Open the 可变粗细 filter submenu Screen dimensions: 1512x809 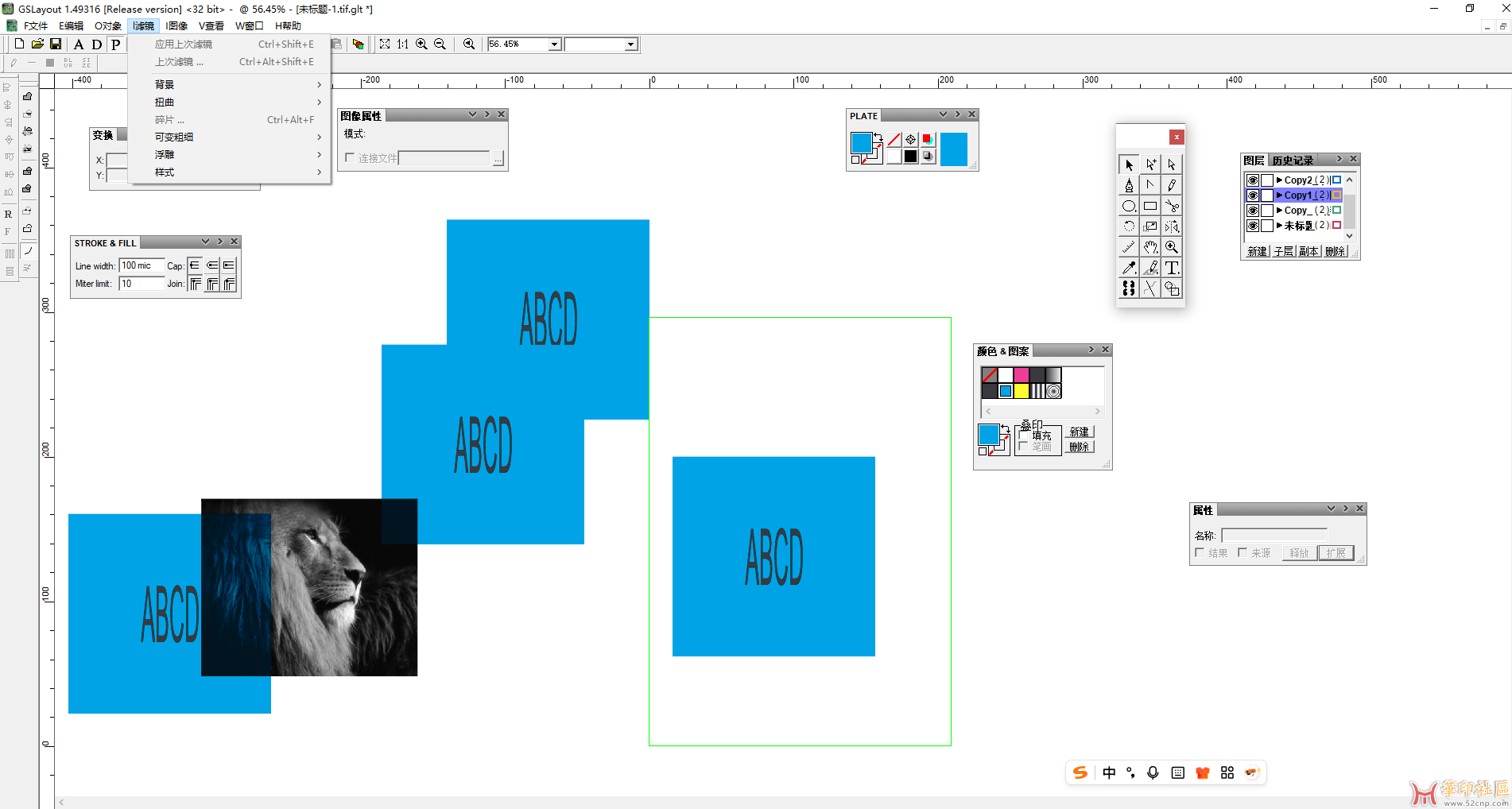click(230, 137)
